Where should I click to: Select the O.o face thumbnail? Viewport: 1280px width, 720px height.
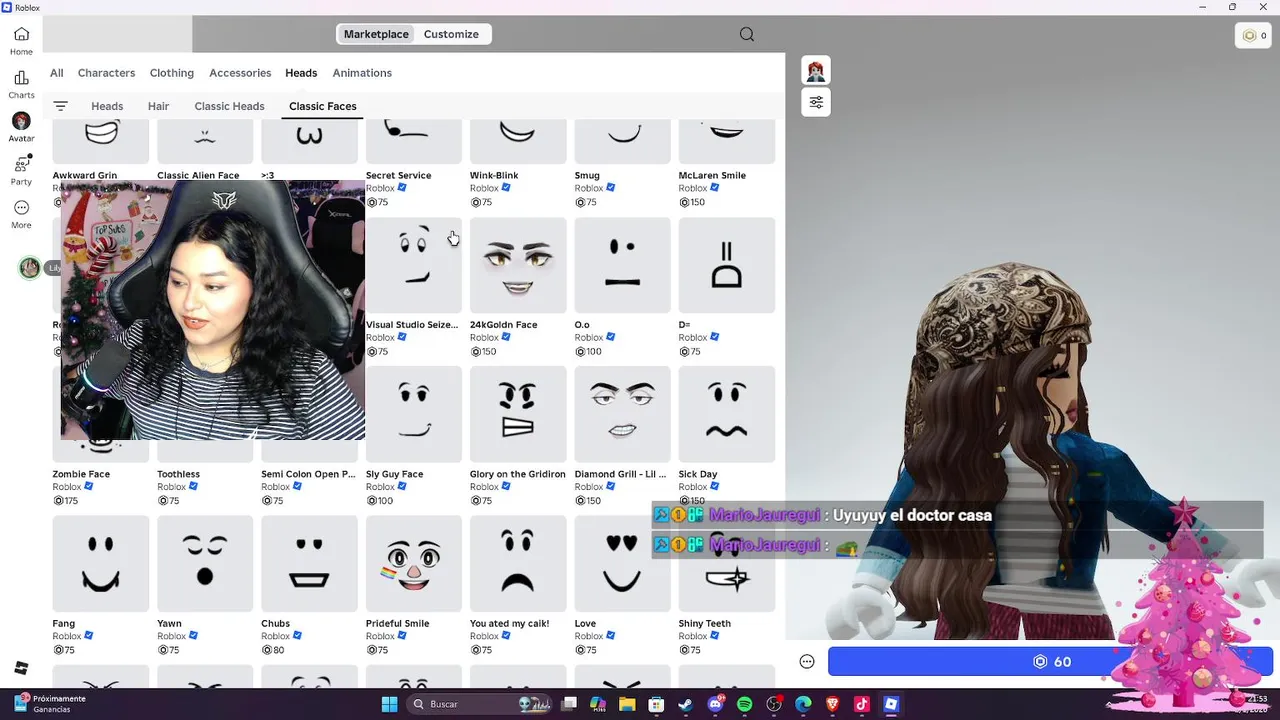622,265
